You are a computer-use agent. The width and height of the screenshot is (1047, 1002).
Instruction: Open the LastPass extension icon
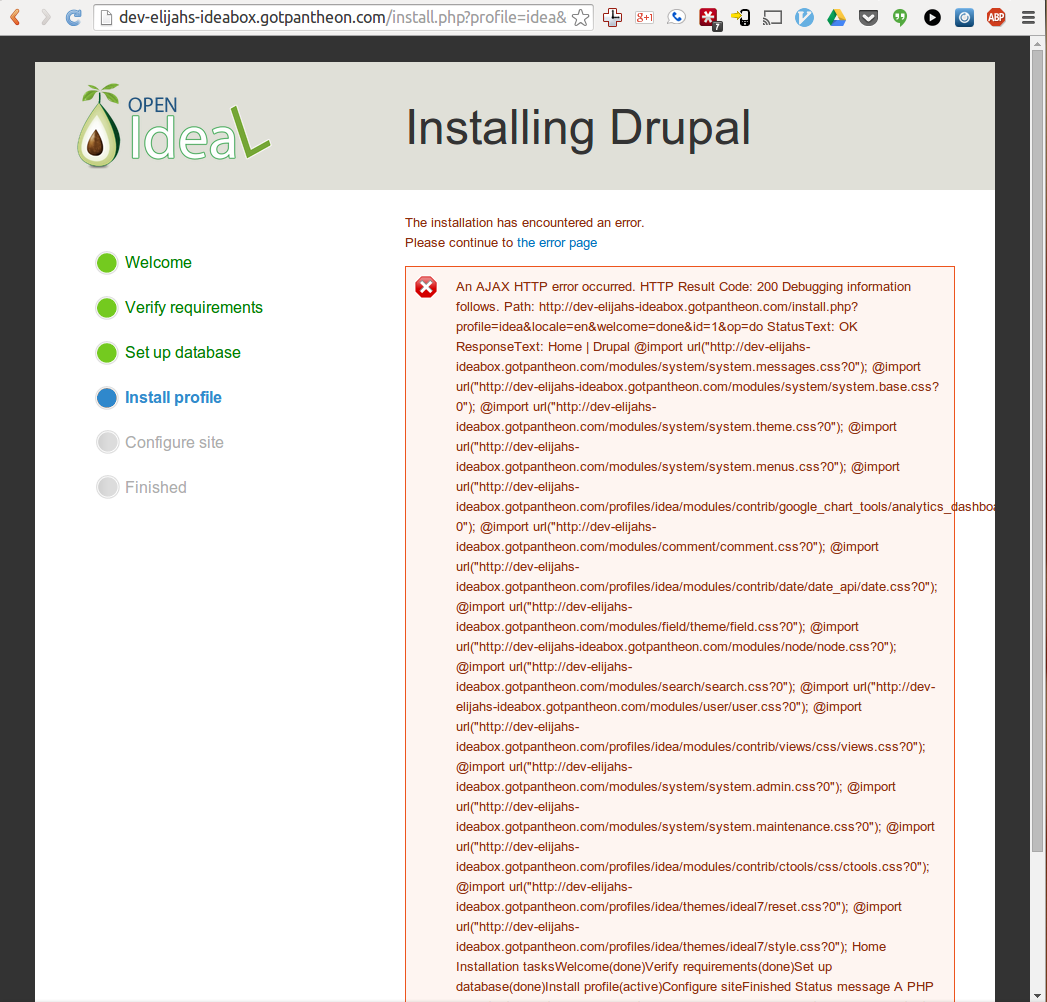tap(708, 18)
